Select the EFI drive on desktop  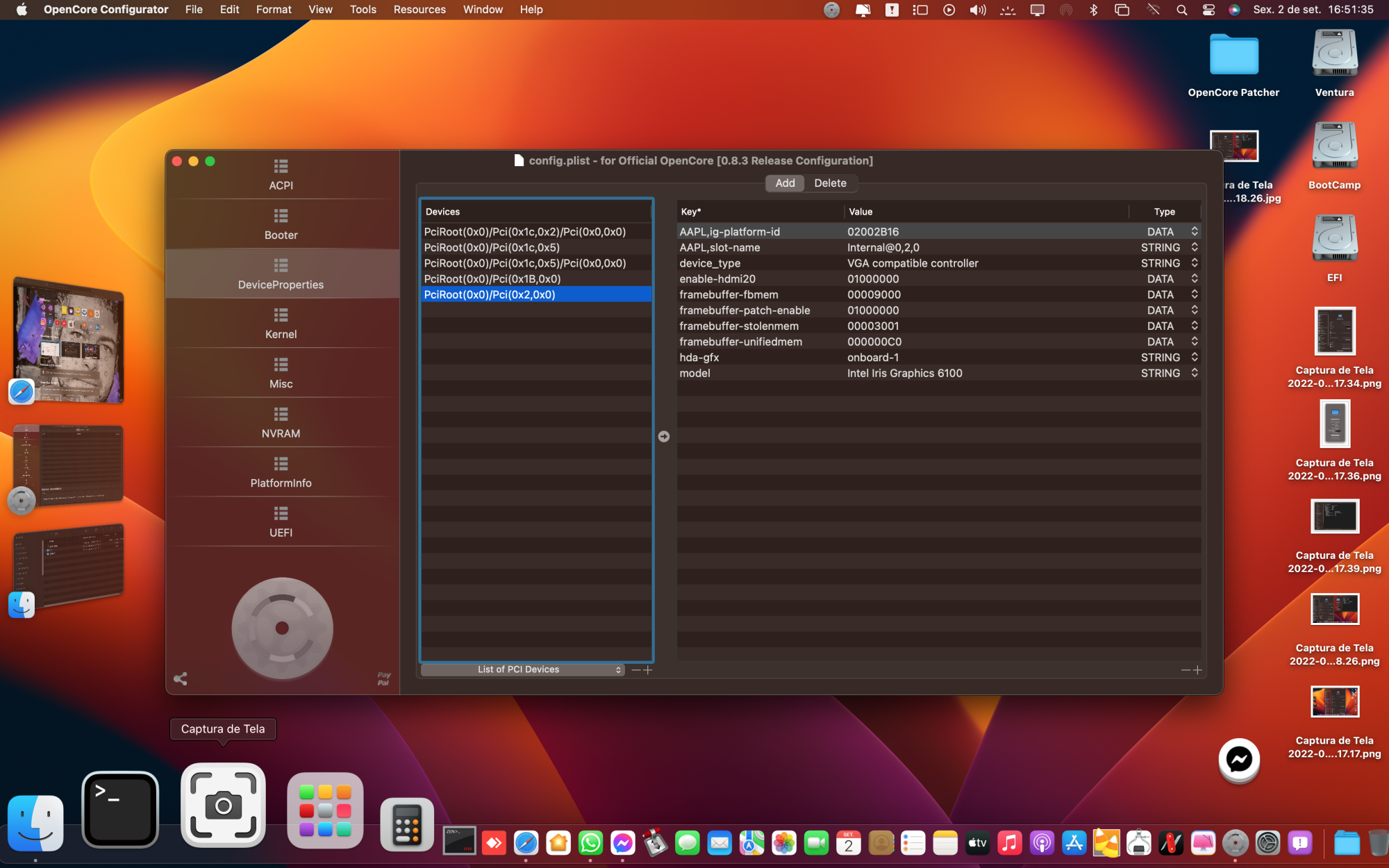pos(1334,248)
